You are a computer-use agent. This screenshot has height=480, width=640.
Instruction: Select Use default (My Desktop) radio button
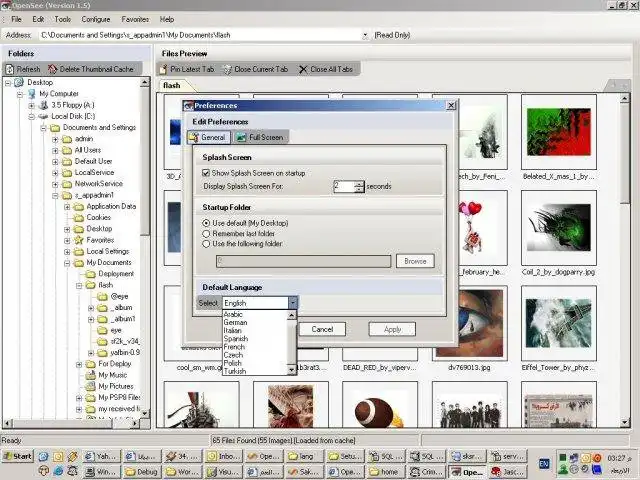[x=207, y=223]
